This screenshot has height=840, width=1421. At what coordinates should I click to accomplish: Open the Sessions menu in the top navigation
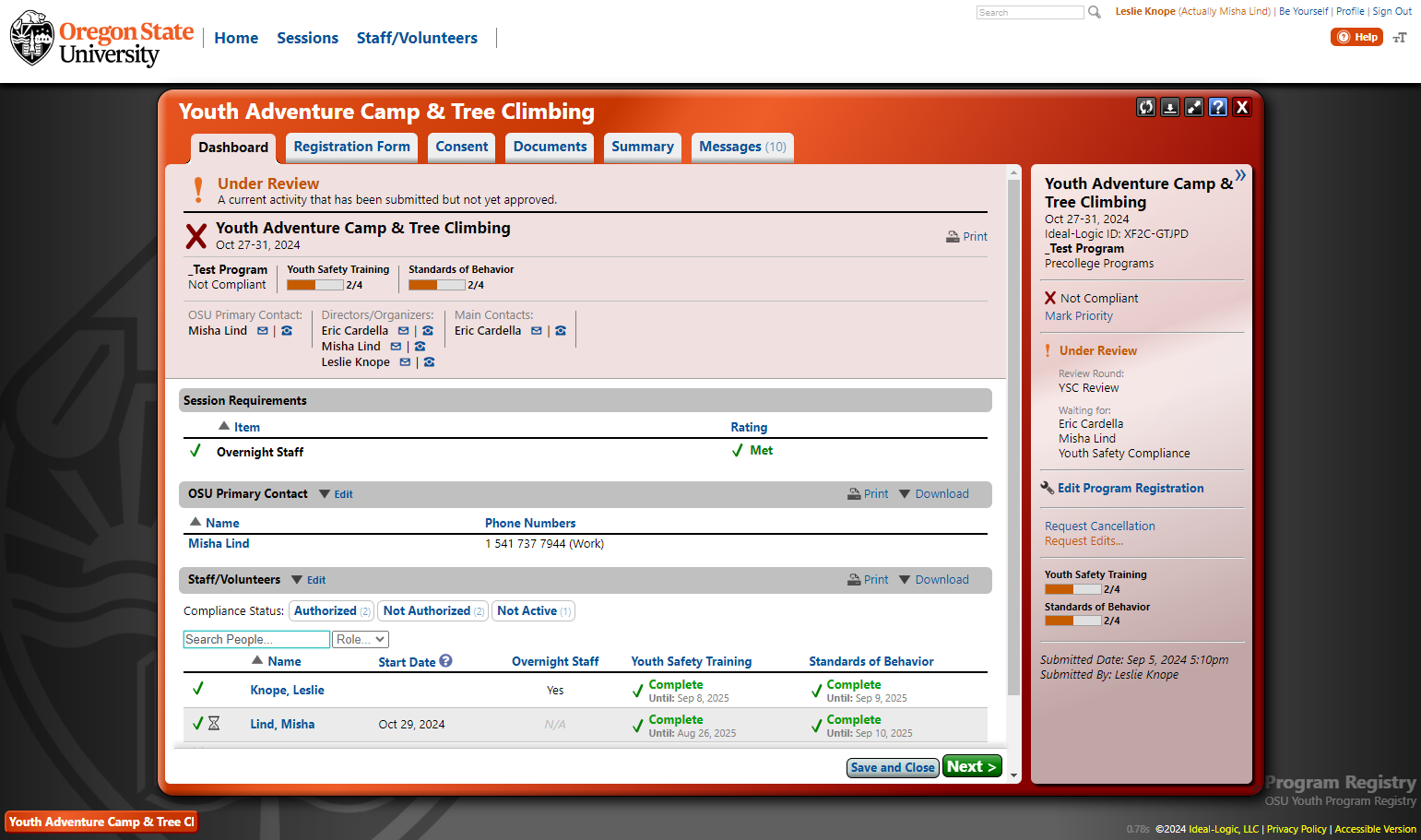click(x=308, y=38)
